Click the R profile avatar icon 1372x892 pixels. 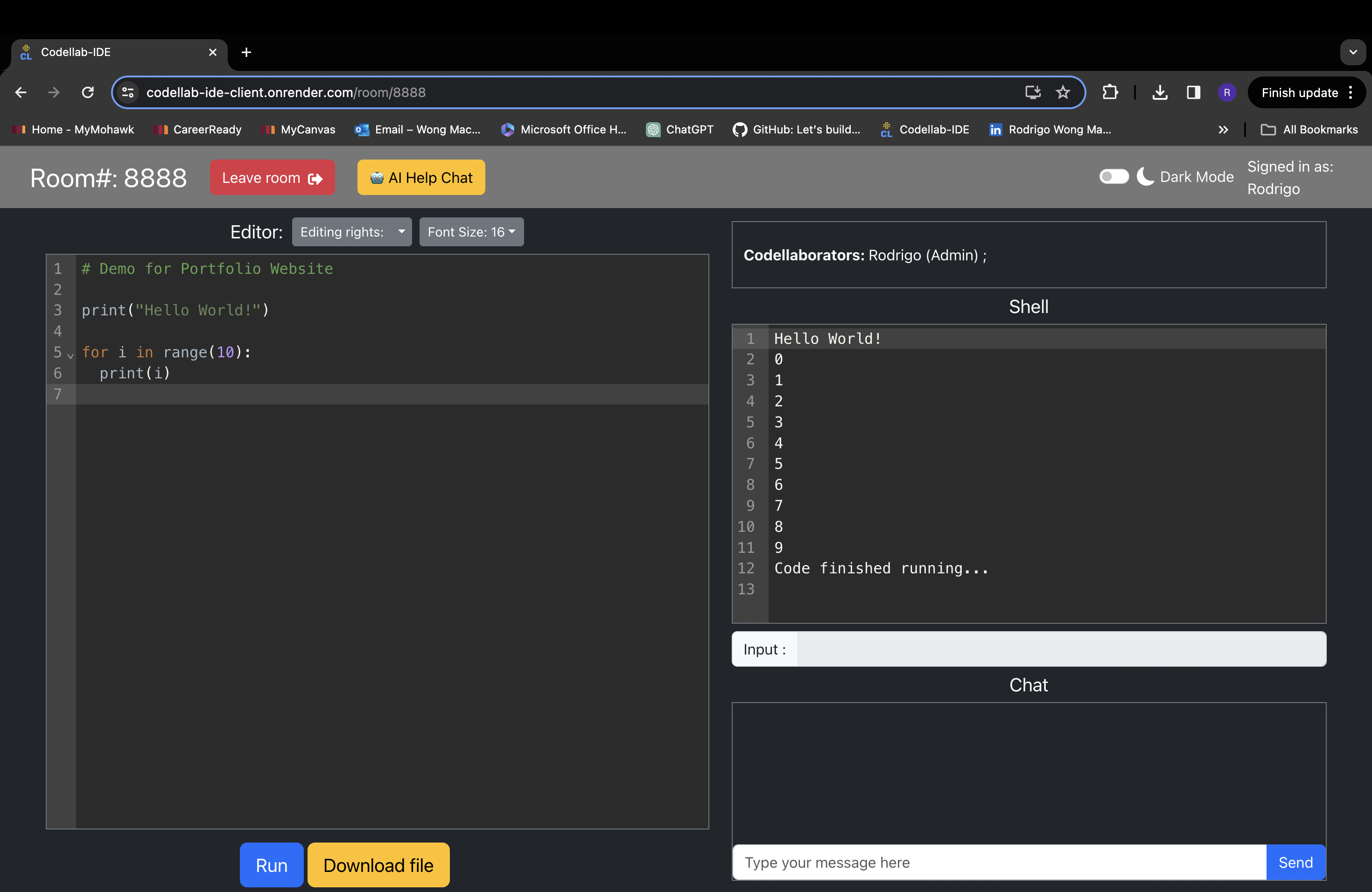(1227, 92)
